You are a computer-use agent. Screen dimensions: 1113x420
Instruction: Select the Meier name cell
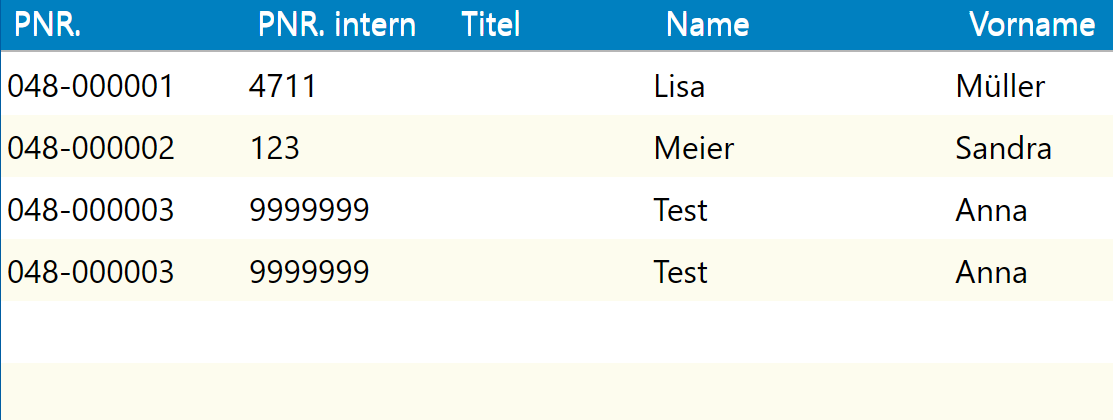(x=693, y=148)
